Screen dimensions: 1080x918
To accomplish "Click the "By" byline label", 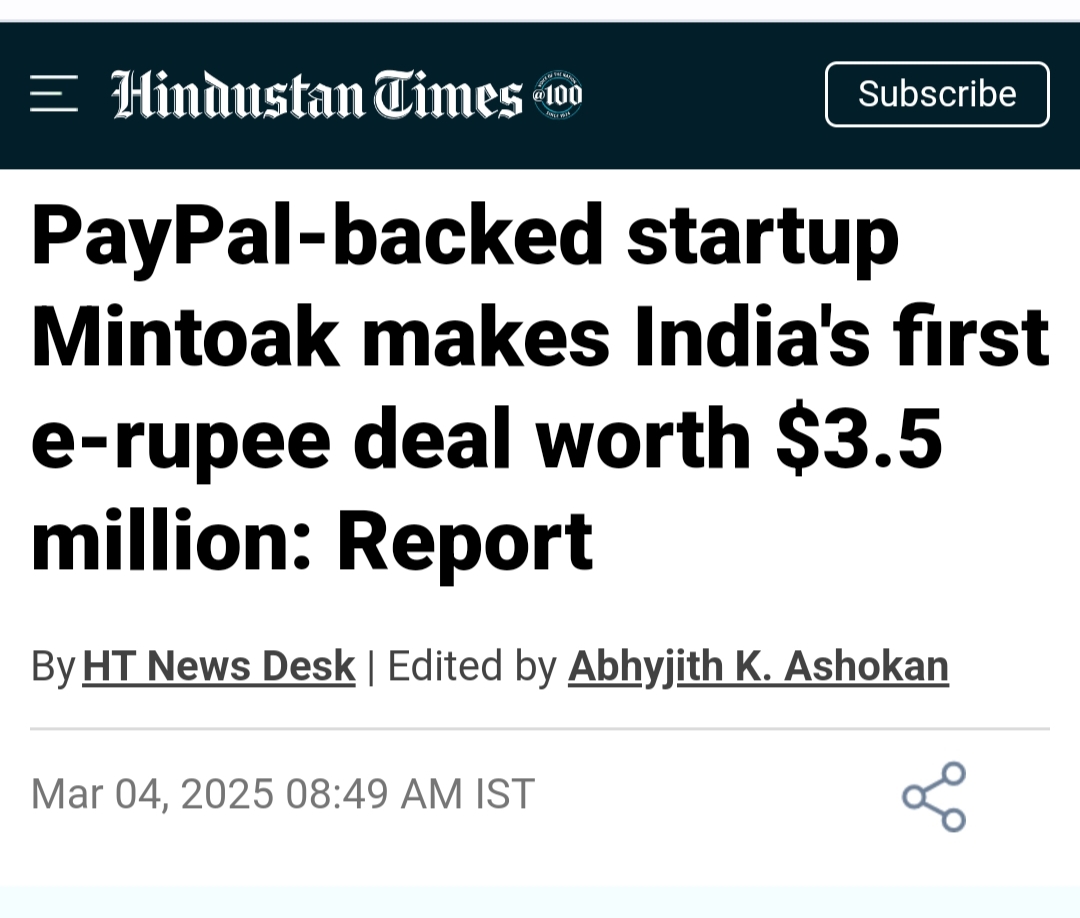I will 53,667.
